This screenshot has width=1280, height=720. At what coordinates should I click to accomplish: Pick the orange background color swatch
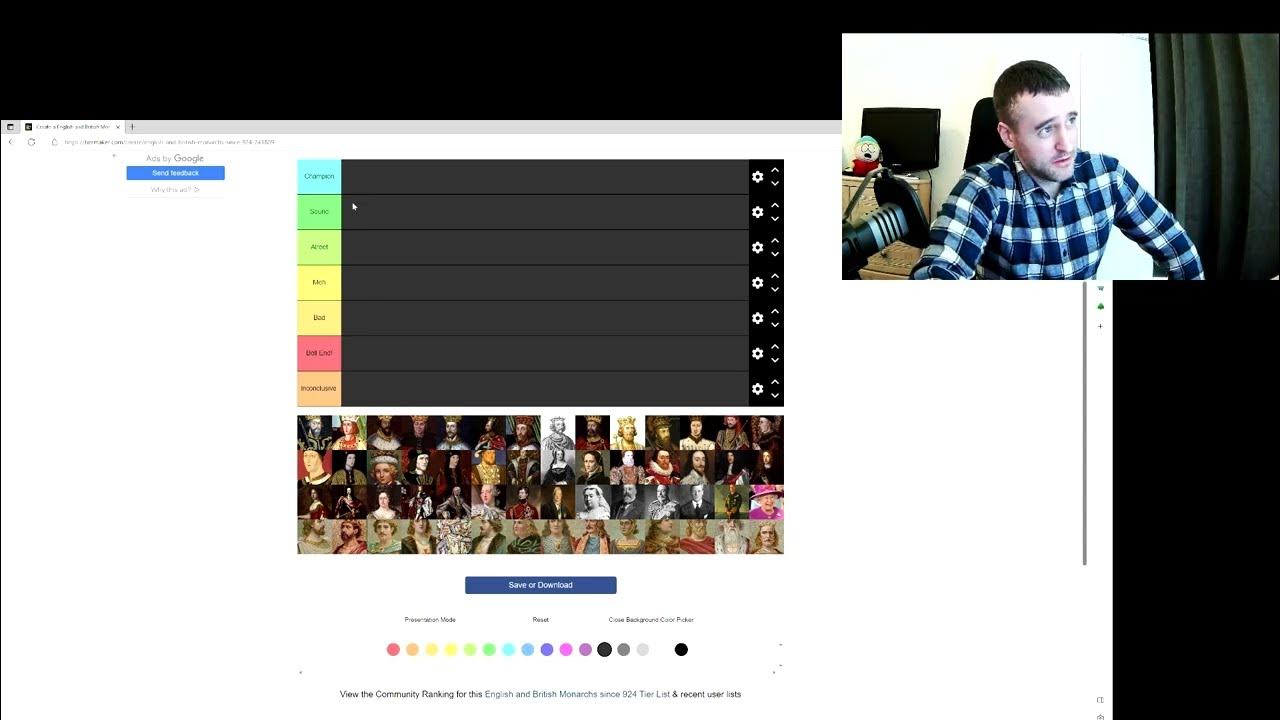412,650
